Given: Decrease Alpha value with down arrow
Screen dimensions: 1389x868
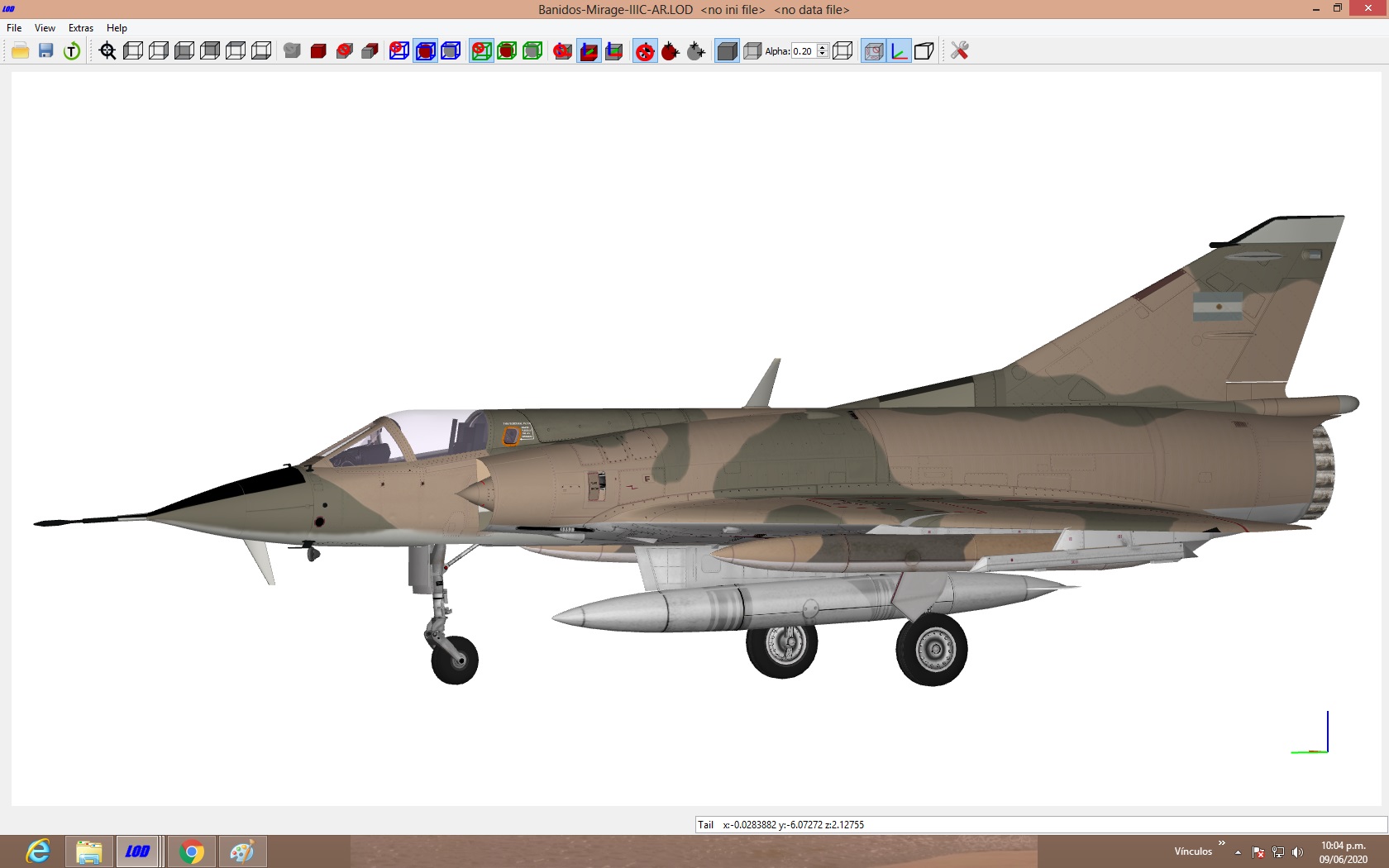Looking at the screenshot, I should click(x=823, y=55).
